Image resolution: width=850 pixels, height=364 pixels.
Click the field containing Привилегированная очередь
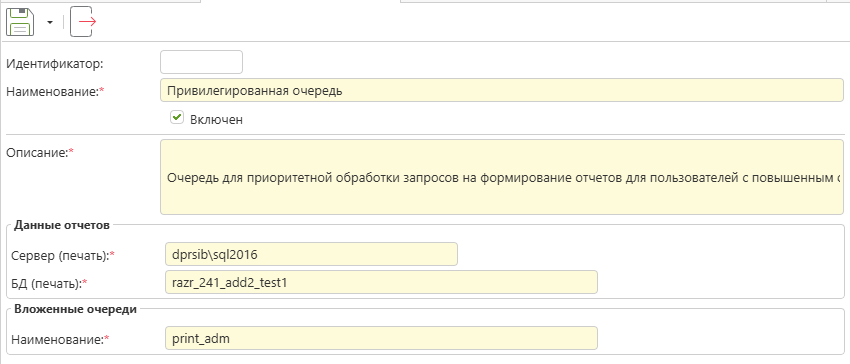coord(501,90)
